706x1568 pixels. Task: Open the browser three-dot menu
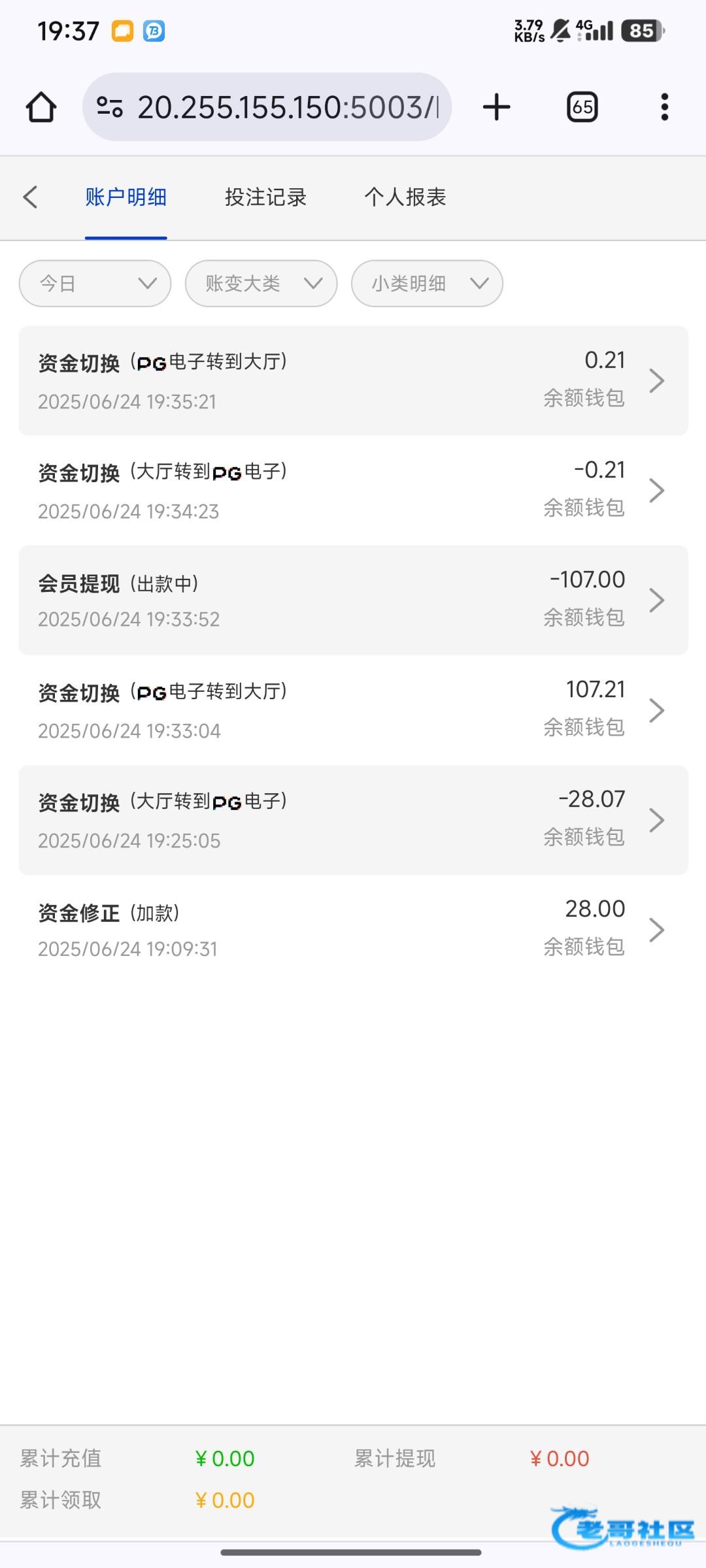(664, 107)
